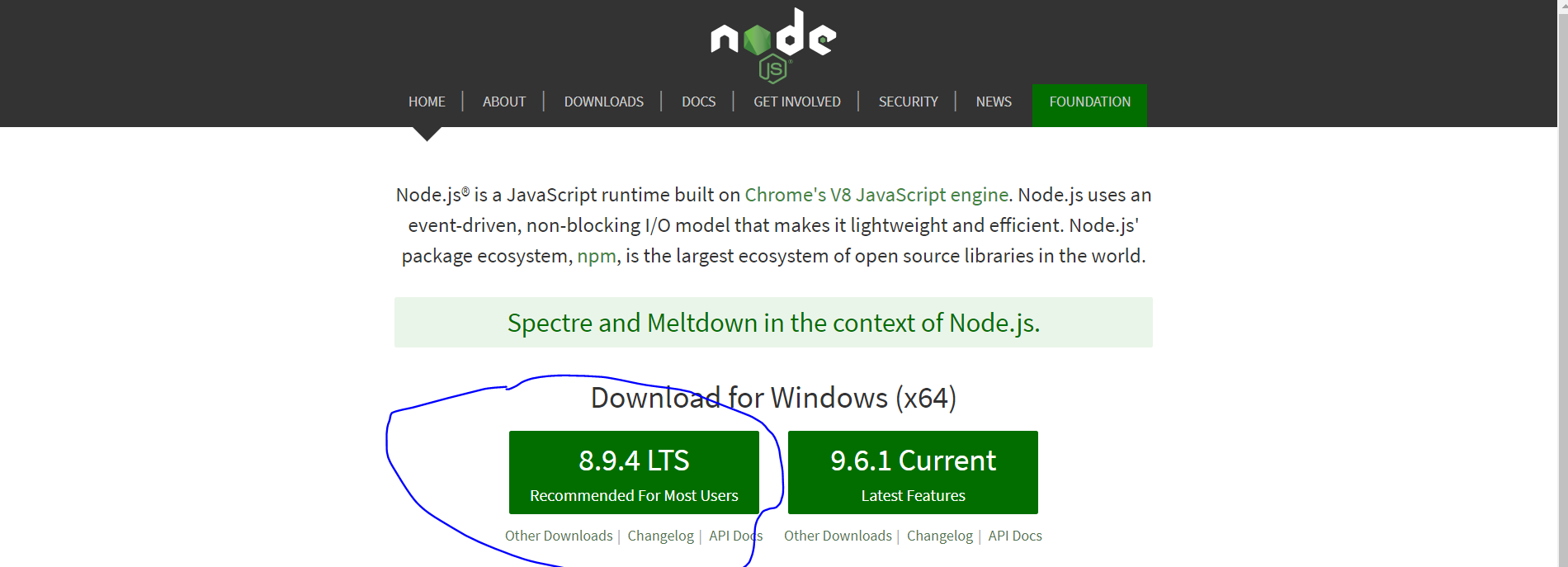Open API Docs under 9.6.1 Current
The width and height of the screenshot is (1568, 567).
pos(1015,536)
